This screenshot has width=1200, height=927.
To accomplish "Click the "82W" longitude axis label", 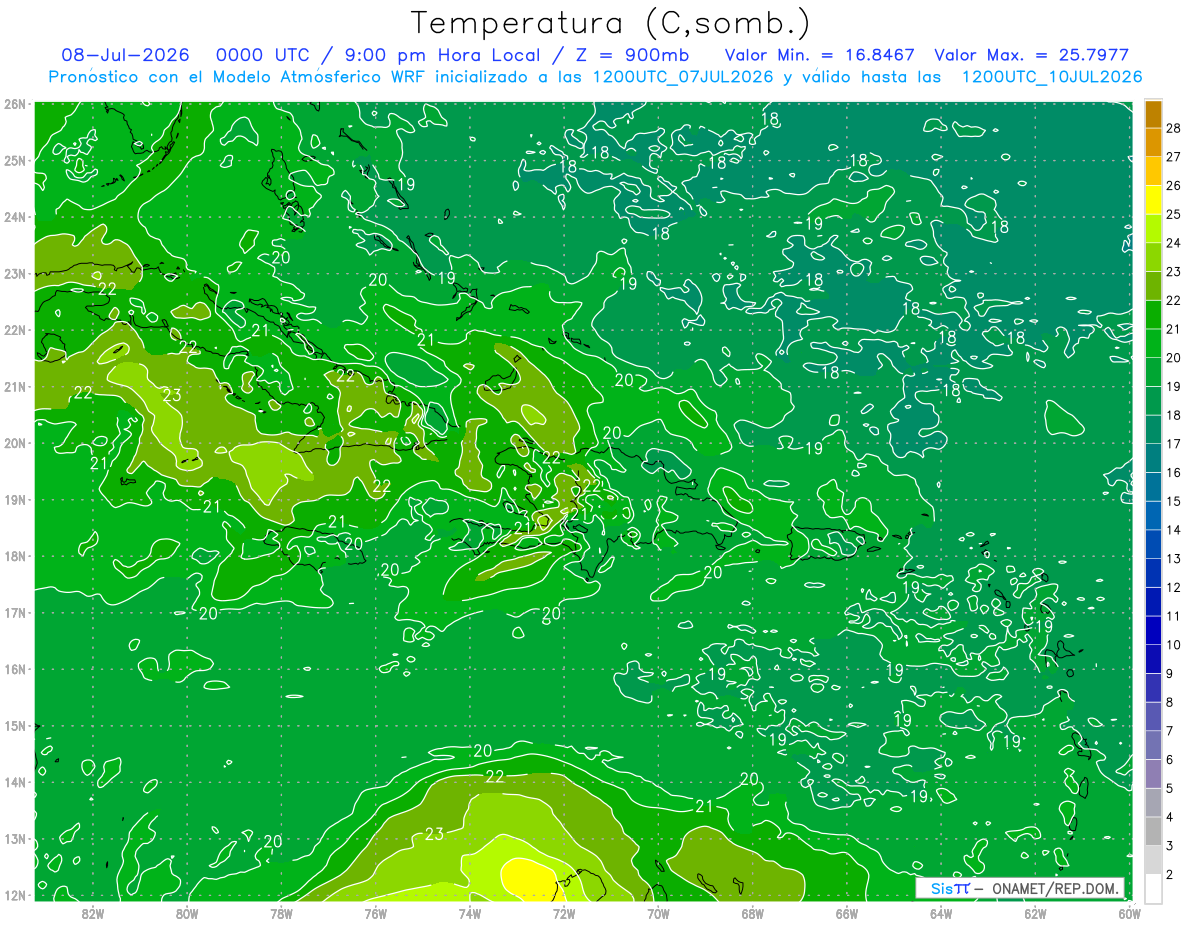I will pyautogui.click(x=93, y=912).
